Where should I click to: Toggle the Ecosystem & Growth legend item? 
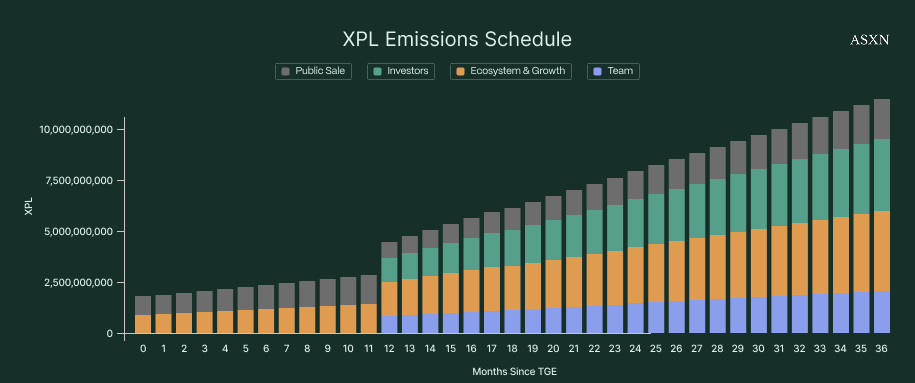511,71
